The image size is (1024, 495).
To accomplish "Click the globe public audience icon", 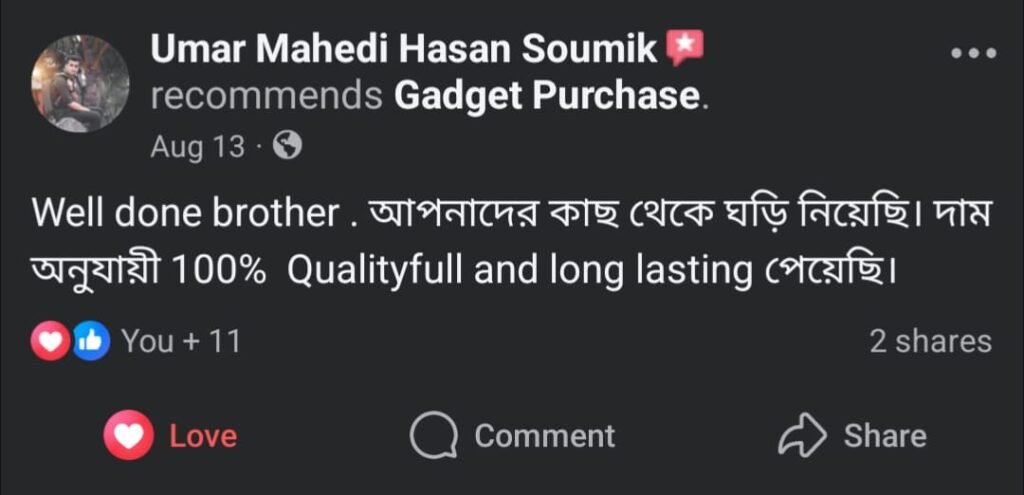I will [x=288, y=147].
